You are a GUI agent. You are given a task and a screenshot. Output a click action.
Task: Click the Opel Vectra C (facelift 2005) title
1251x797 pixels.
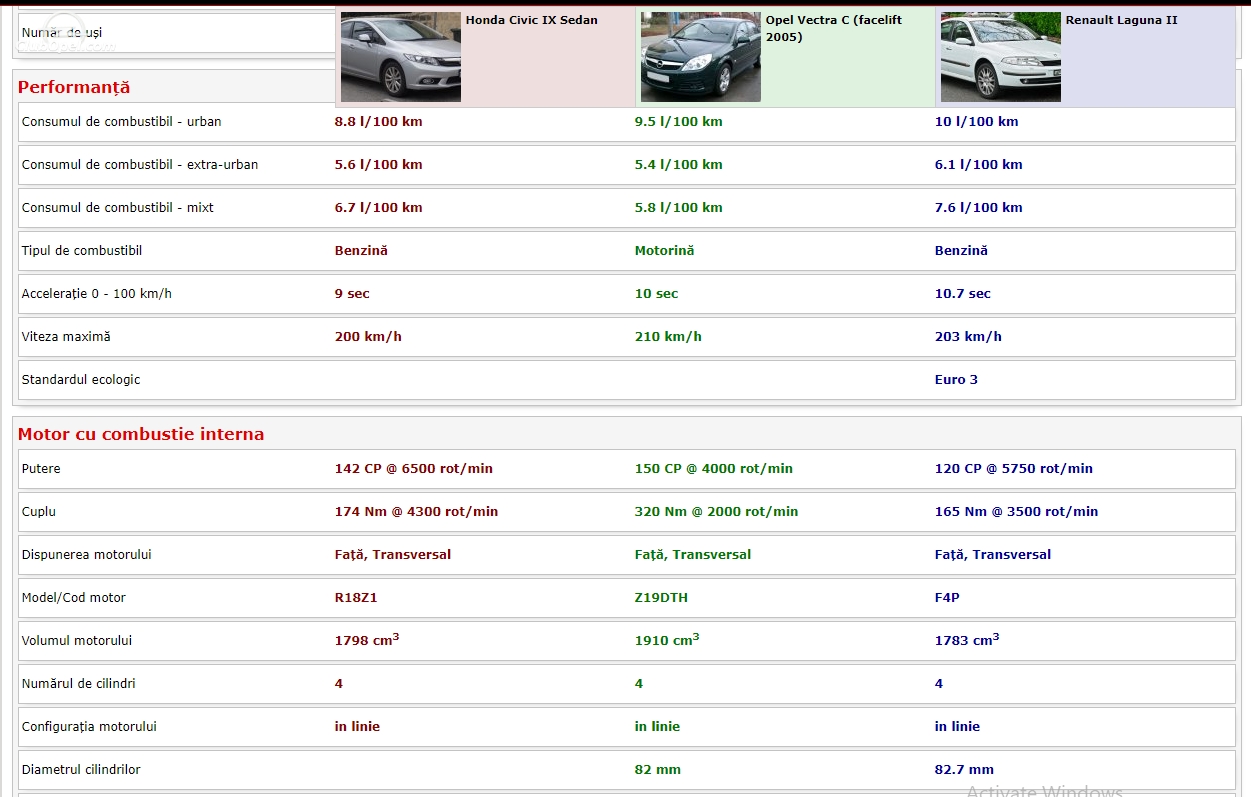point(834,28)
